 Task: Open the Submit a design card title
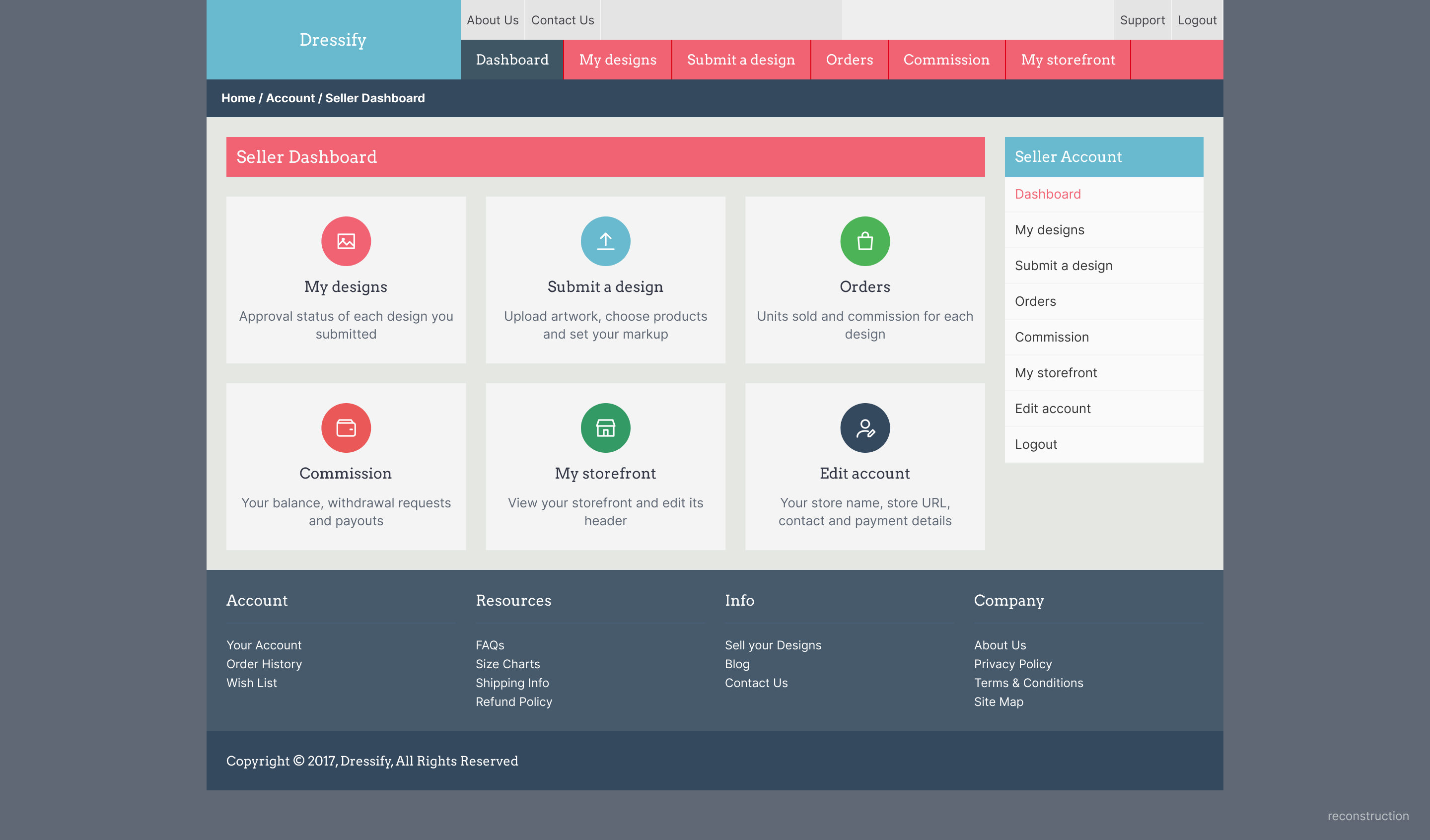point(605,286)
